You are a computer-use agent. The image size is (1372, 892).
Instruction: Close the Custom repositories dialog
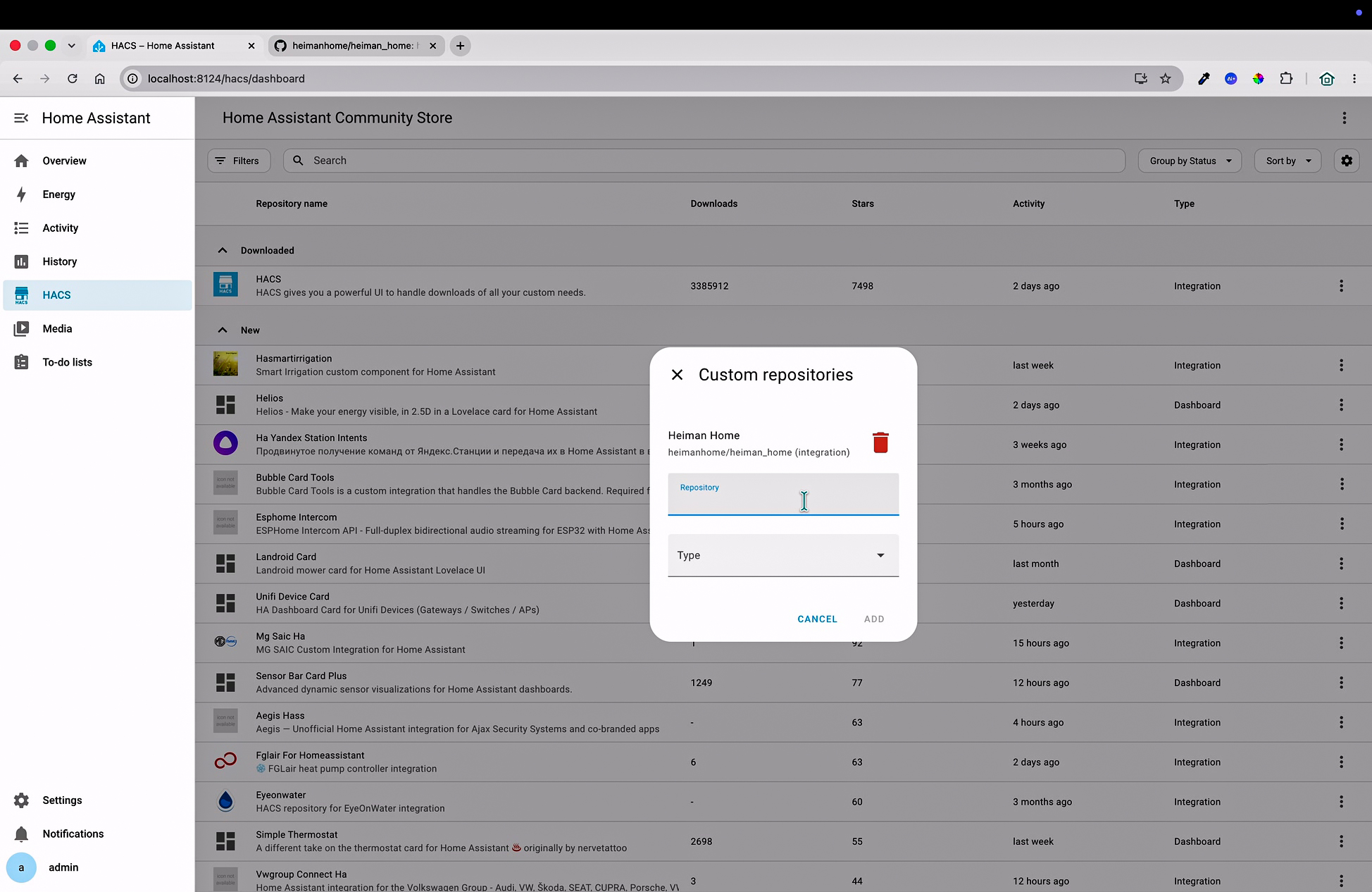[677, 375]
